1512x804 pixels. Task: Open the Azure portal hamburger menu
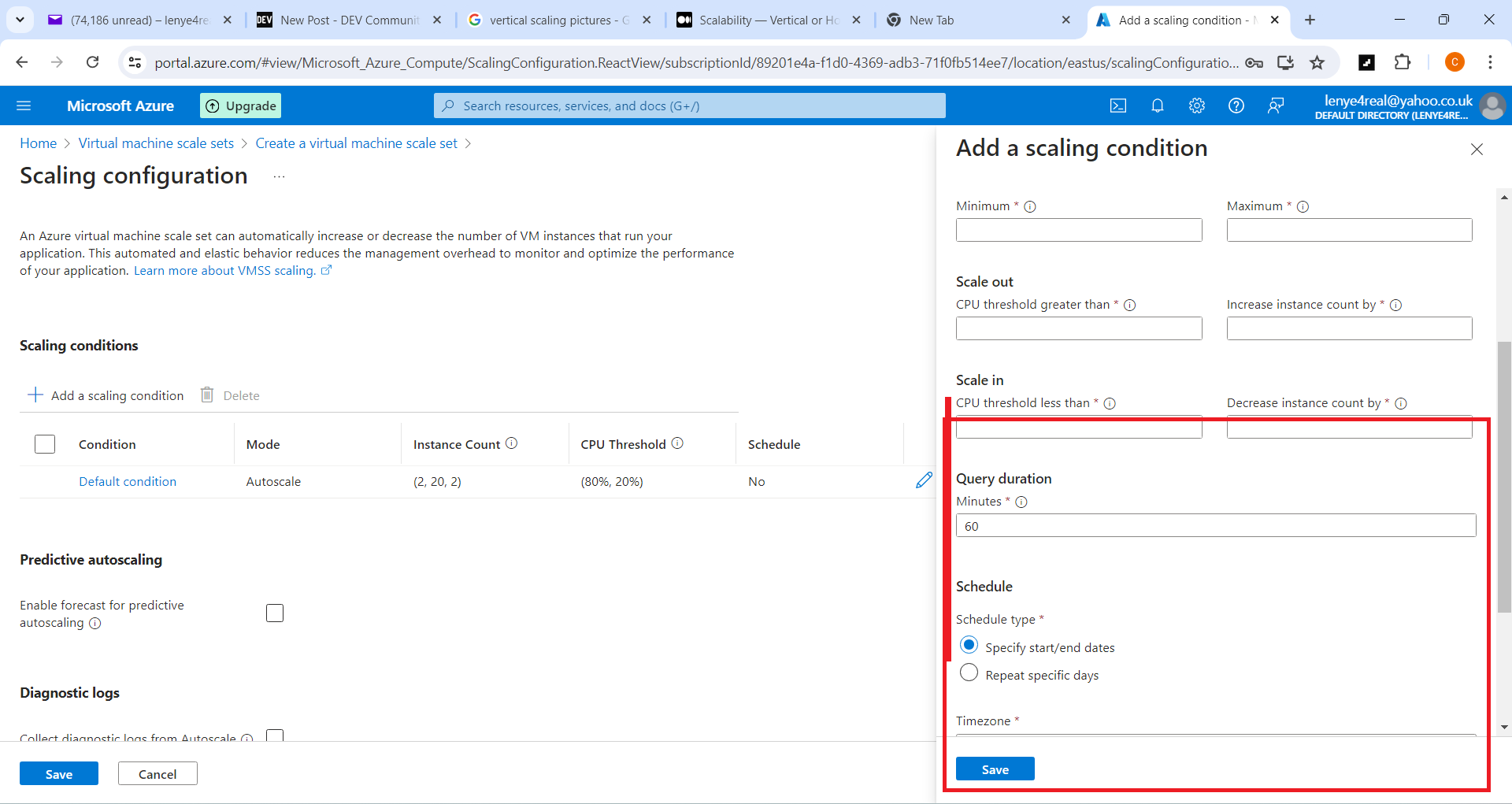(24, 106)
